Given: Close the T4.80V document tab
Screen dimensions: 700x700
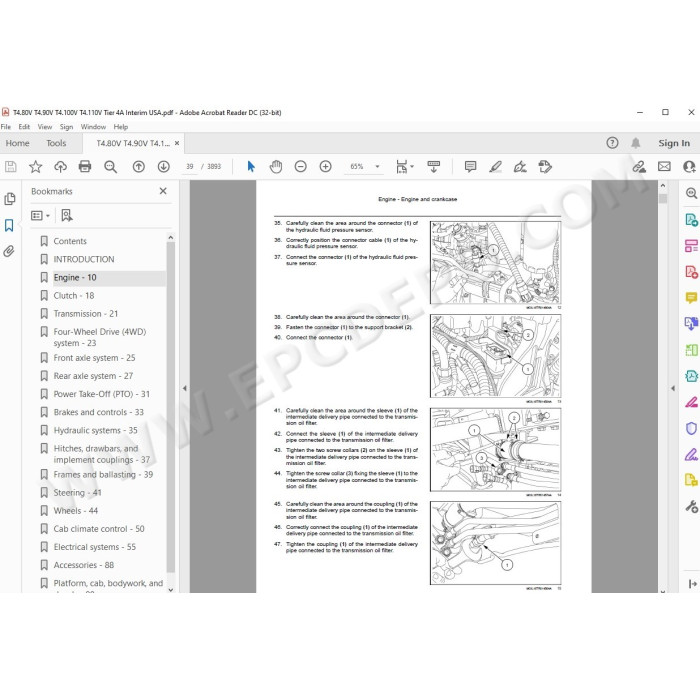Looking at the screenshot, I should coord(177,143).
